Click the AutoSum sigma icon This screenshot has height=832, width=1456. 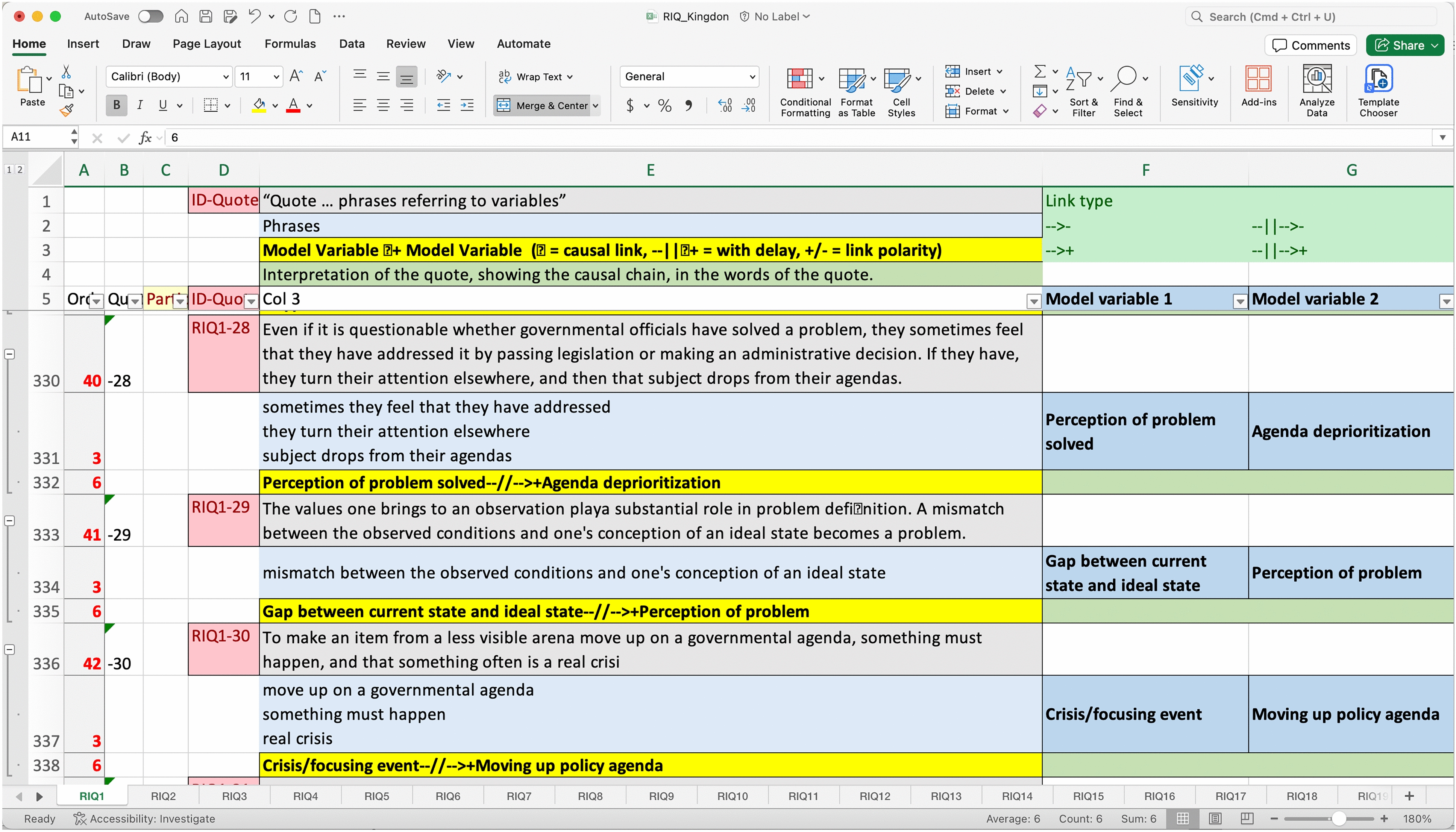point(1040,71)
